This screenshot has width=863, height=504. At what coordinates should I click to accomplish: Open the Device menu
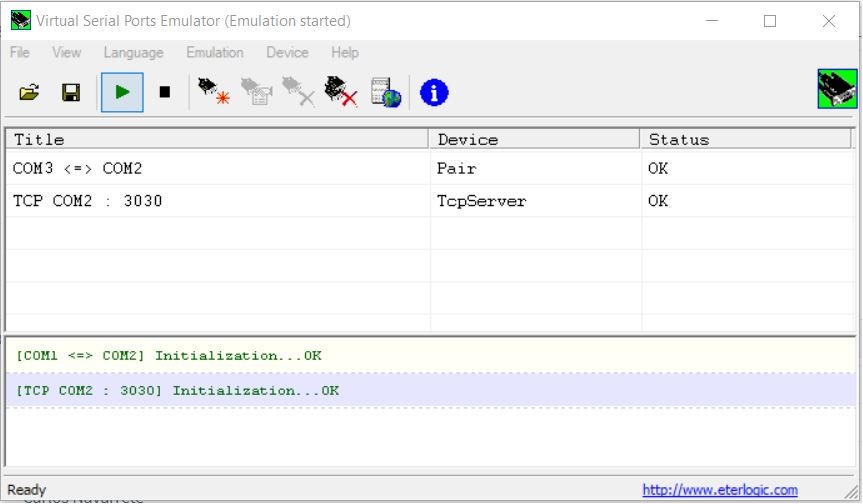pos(287,52)
